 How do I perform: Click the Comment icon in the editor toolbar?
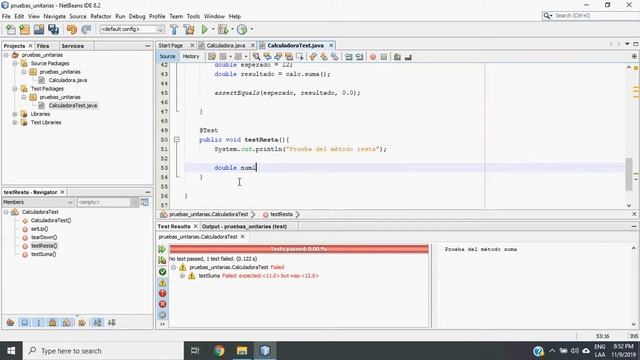(397, 57)
